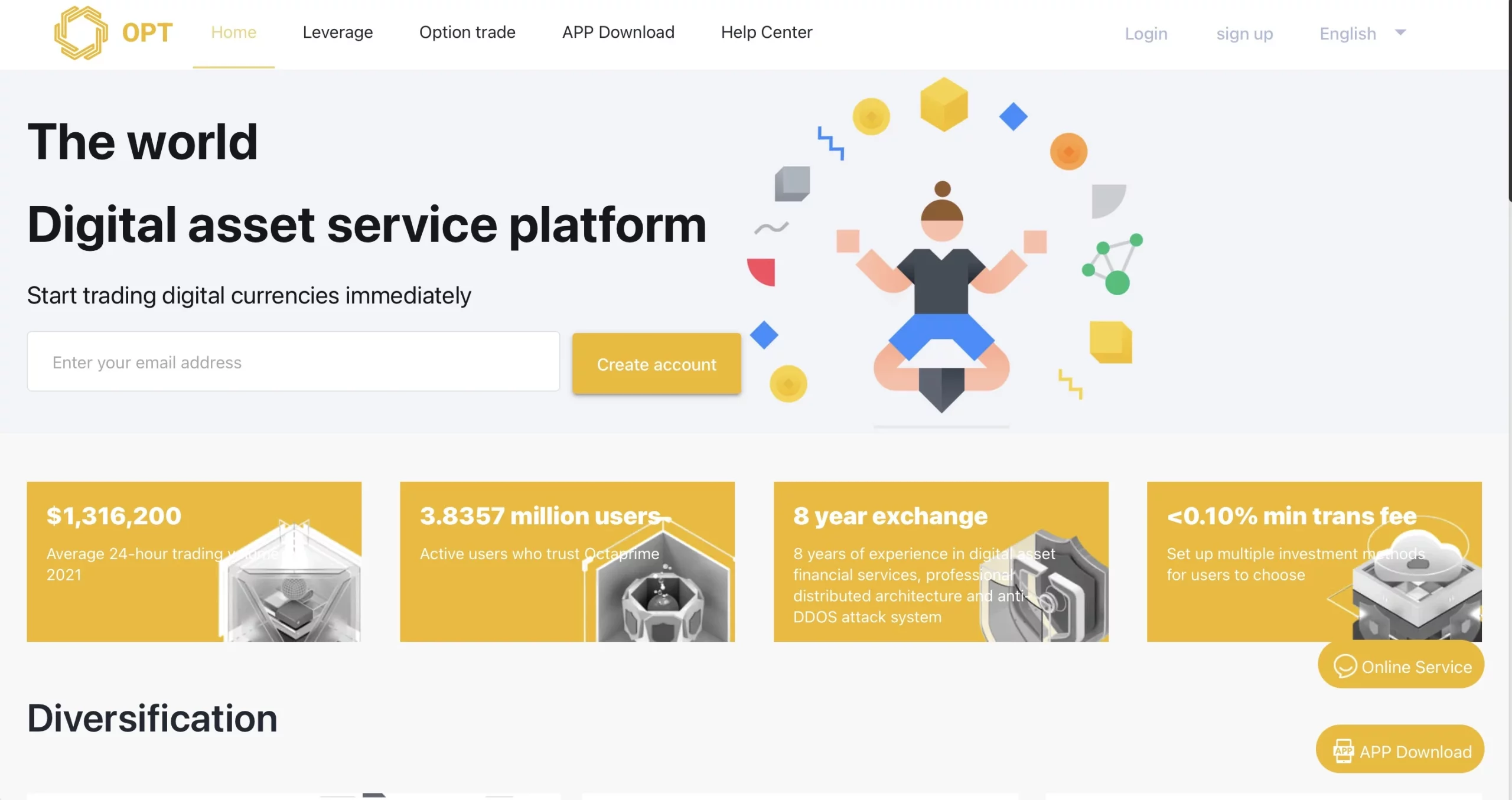Select APP Download in the navigation bar
1512x800 pixels.
[x=618, y=32]
